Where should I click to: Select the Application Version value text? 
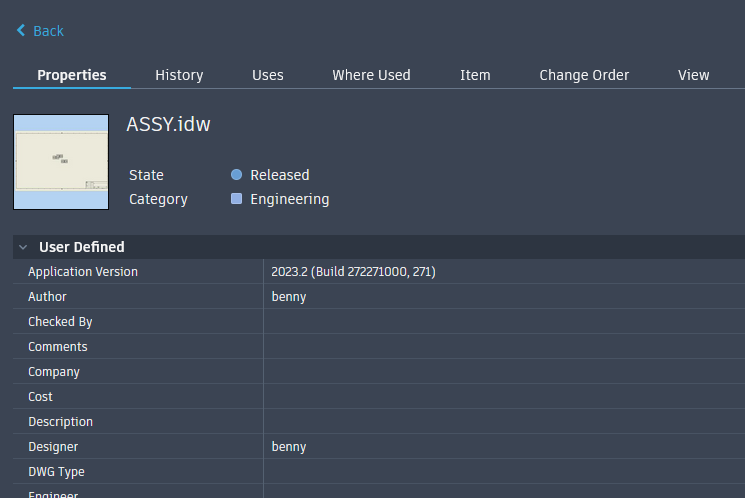point(353,272)
